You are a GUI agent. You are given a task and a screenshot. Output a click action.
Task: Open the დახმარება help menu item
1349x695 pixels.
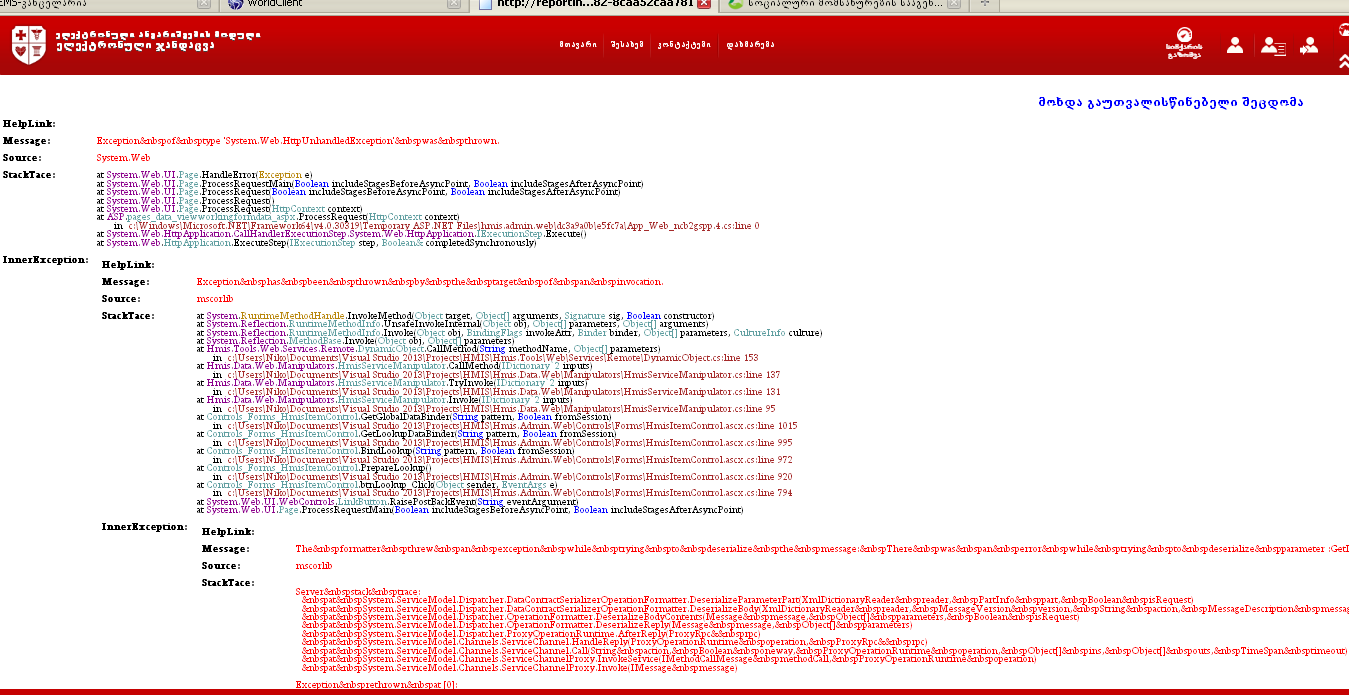pos(749,45)
